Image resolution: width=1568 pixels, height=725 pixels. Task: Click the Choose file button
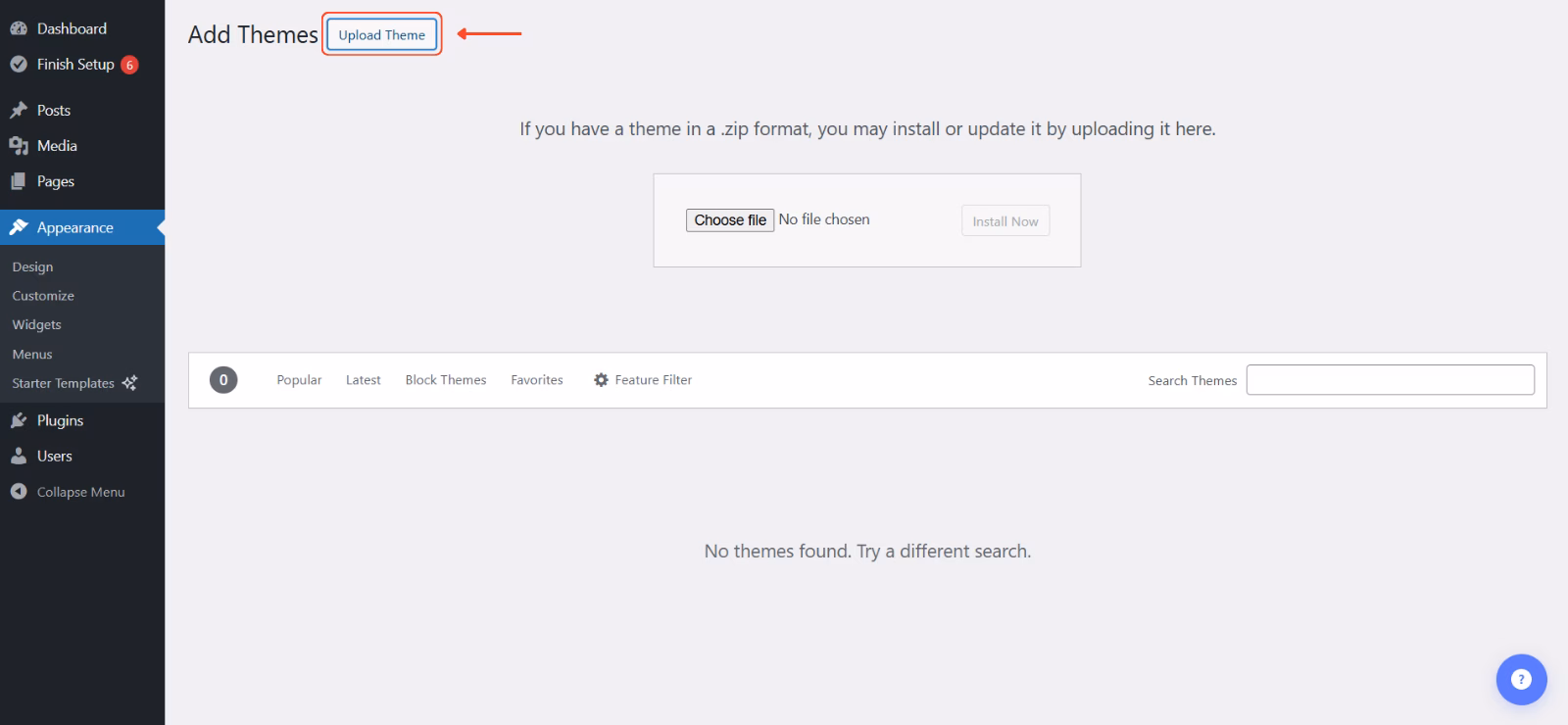point(730,220)
